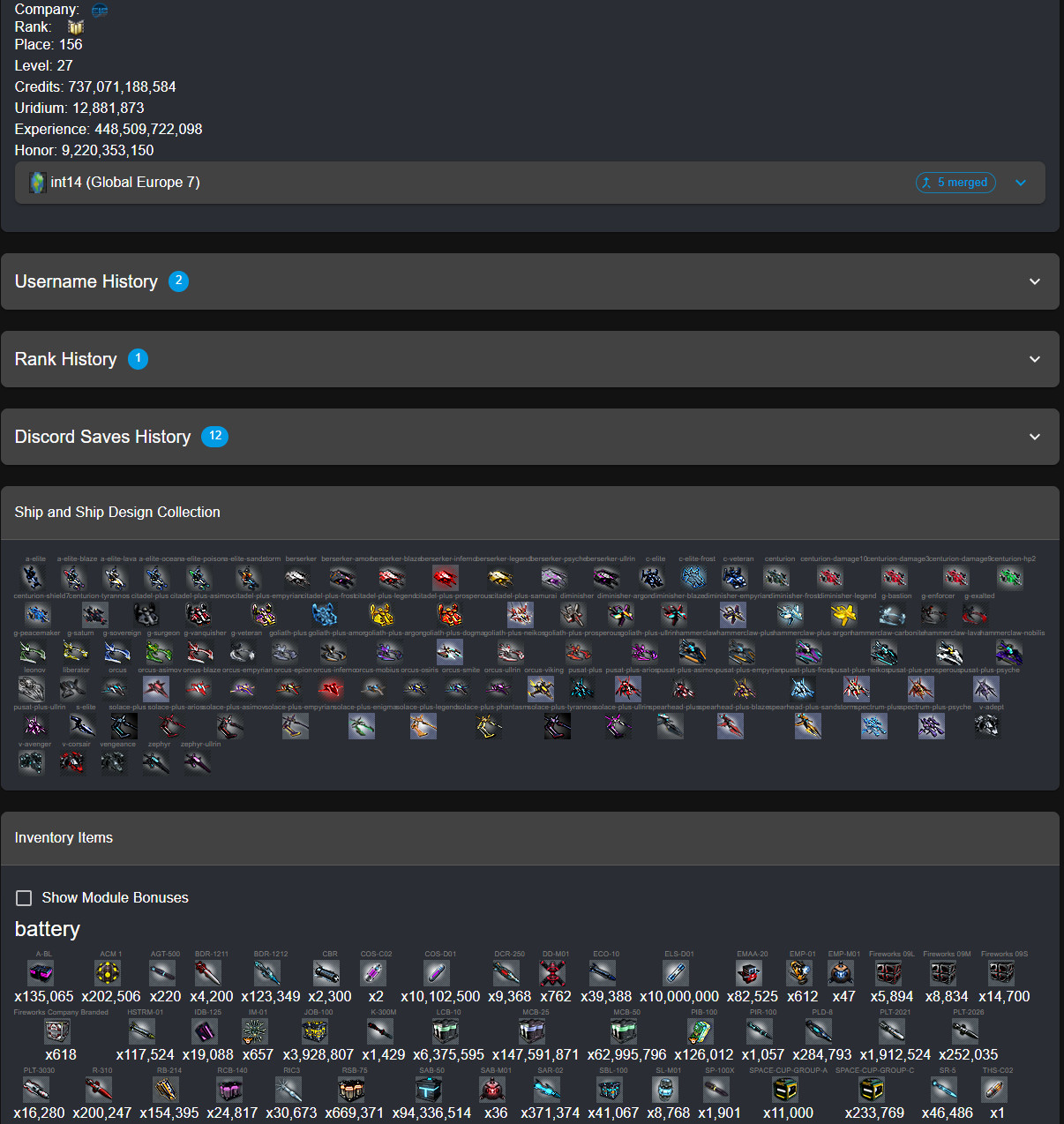Click the COS-D01 item icon
Viewport: 1064px width, 1124px height.
tap(437, 972)
